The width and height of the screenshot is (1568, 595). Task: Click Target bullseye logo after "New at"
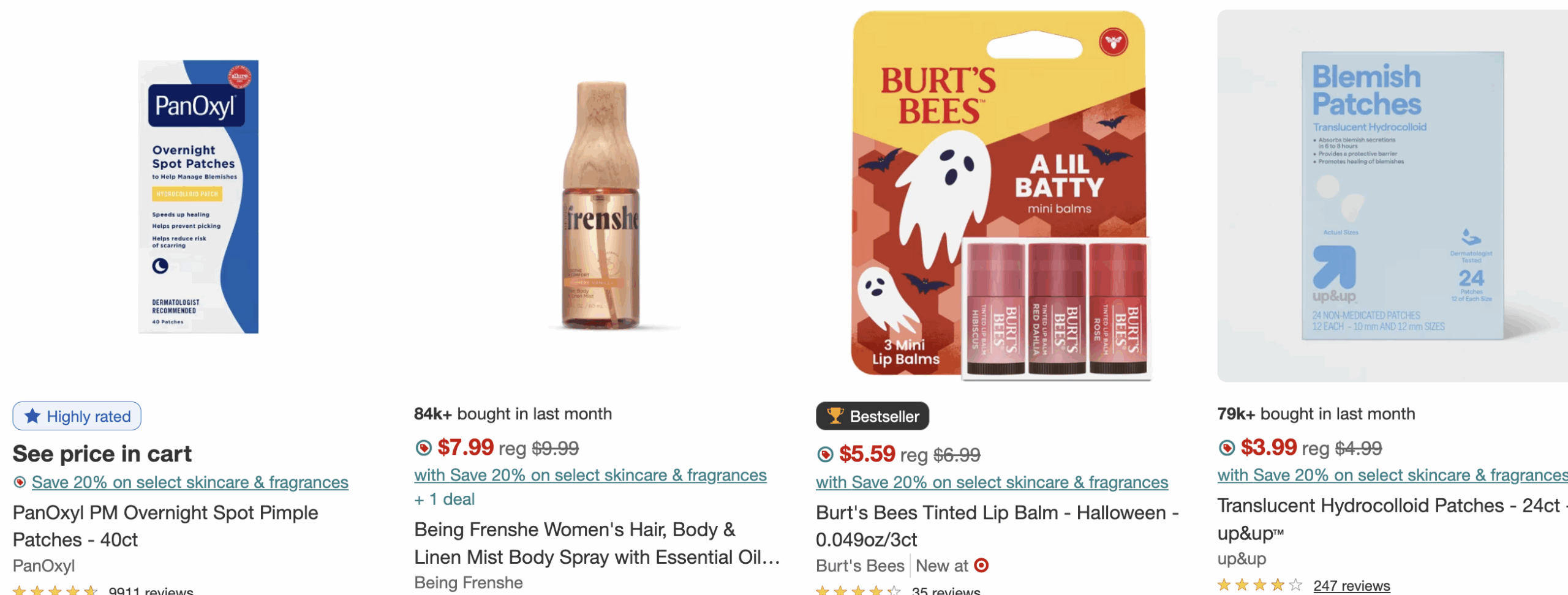point(981,565)
